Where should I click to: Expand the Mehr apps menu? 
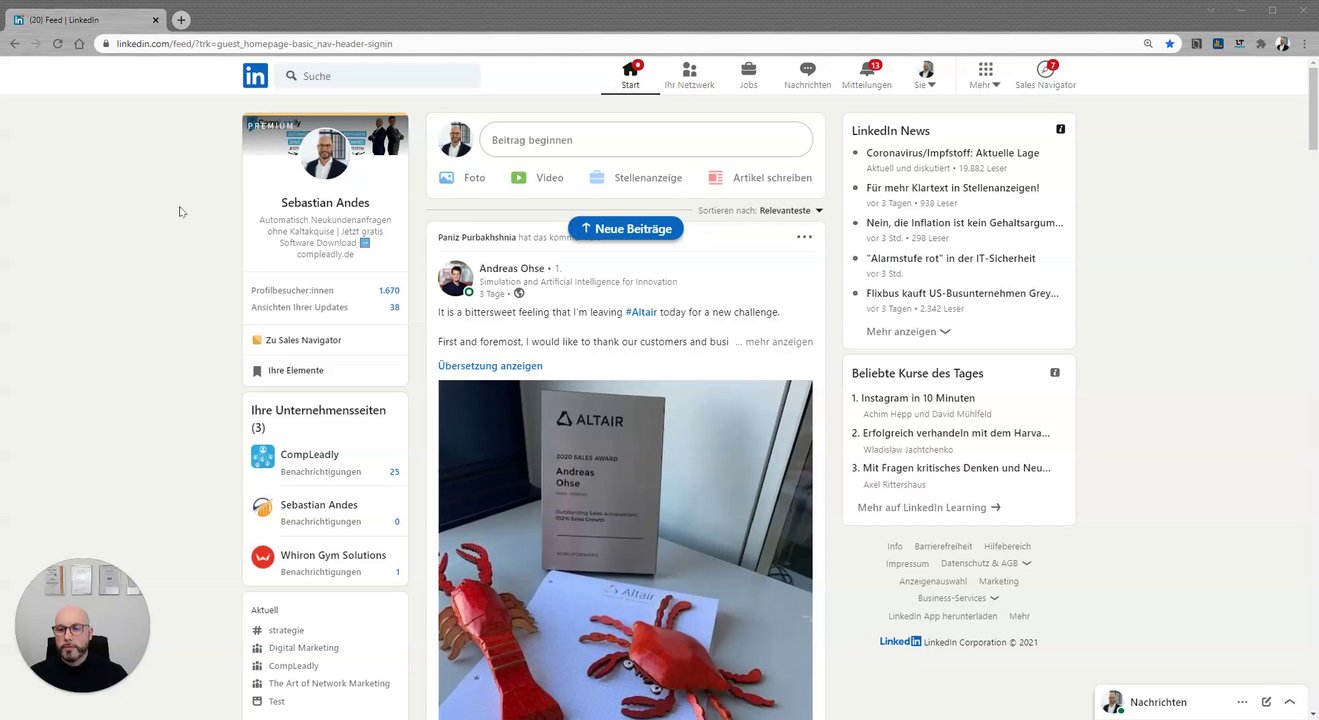click(985, 75)
